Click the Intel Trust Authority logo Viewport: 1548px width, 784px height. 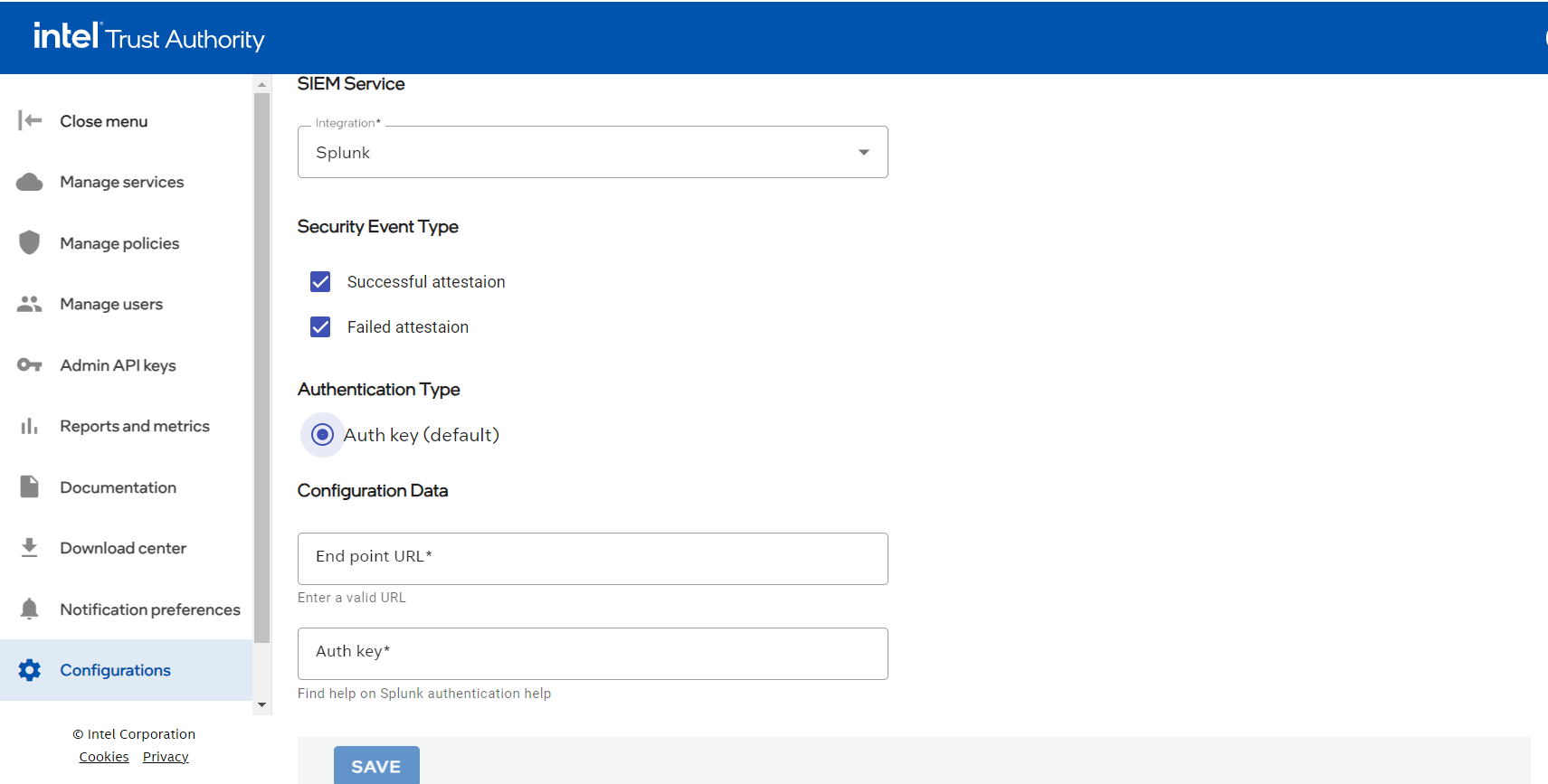pos(149,37)
